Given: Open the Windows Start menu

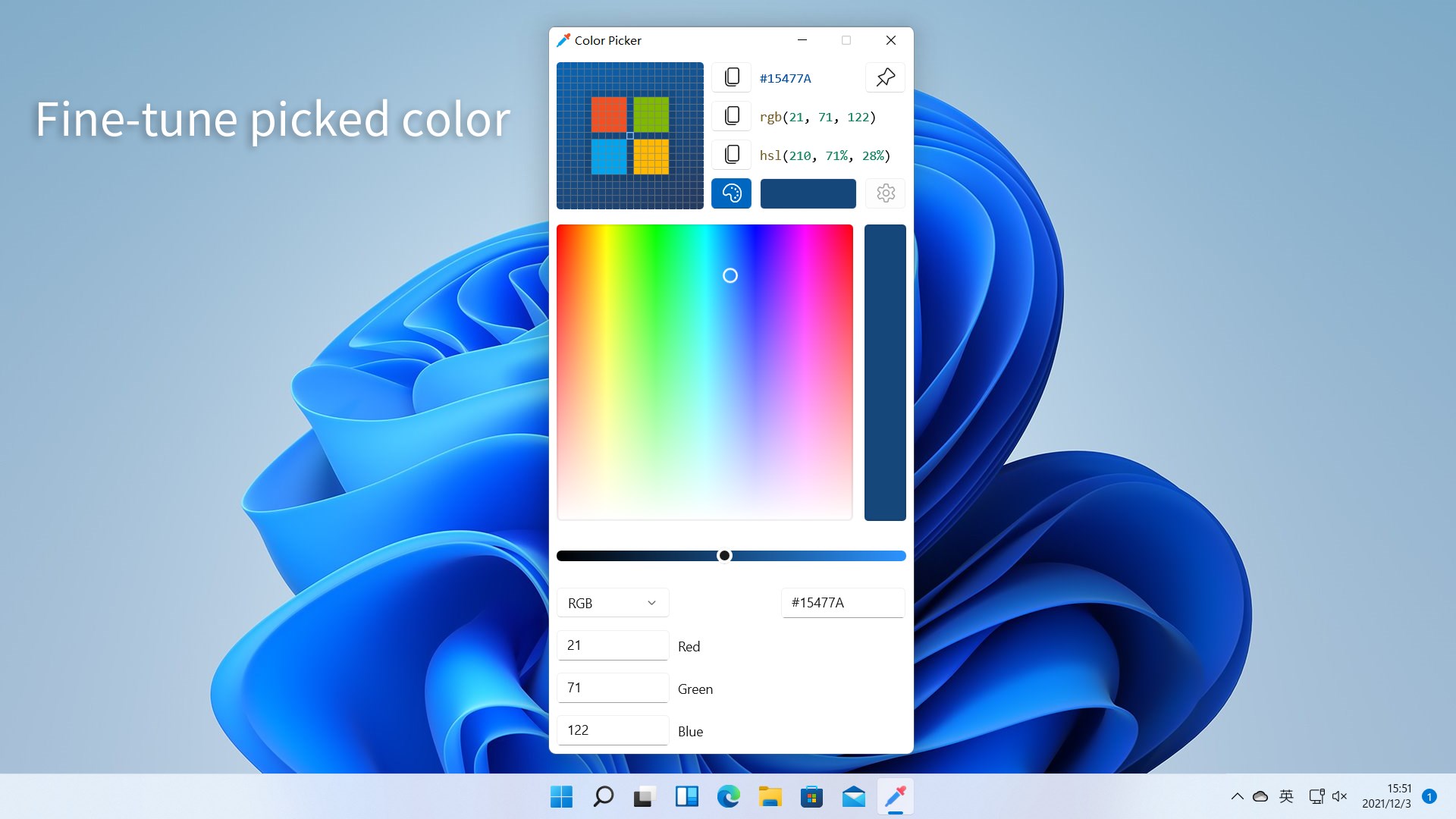Looking at the screenshot, I should (561, 796).
